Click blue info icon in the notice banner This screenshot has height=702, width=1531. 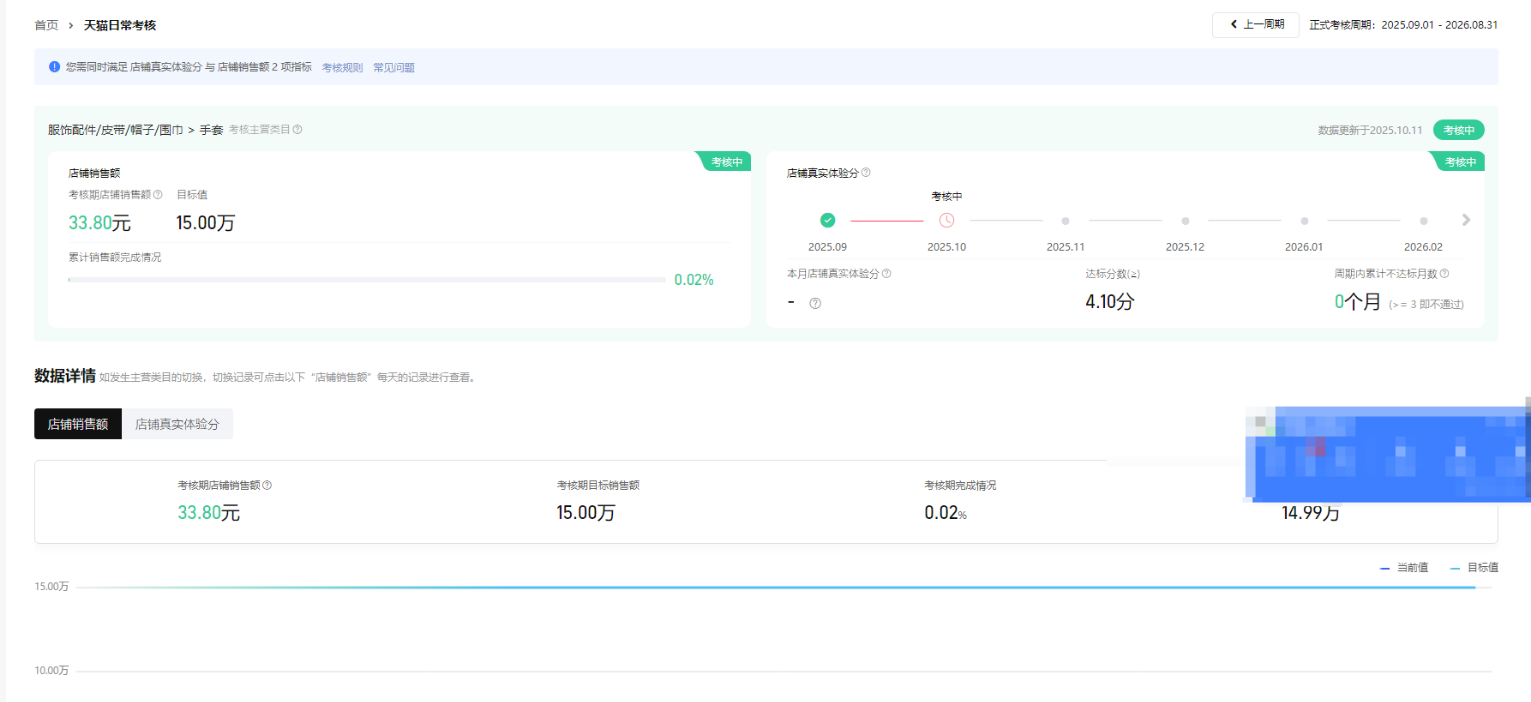[x=55, y=67]
